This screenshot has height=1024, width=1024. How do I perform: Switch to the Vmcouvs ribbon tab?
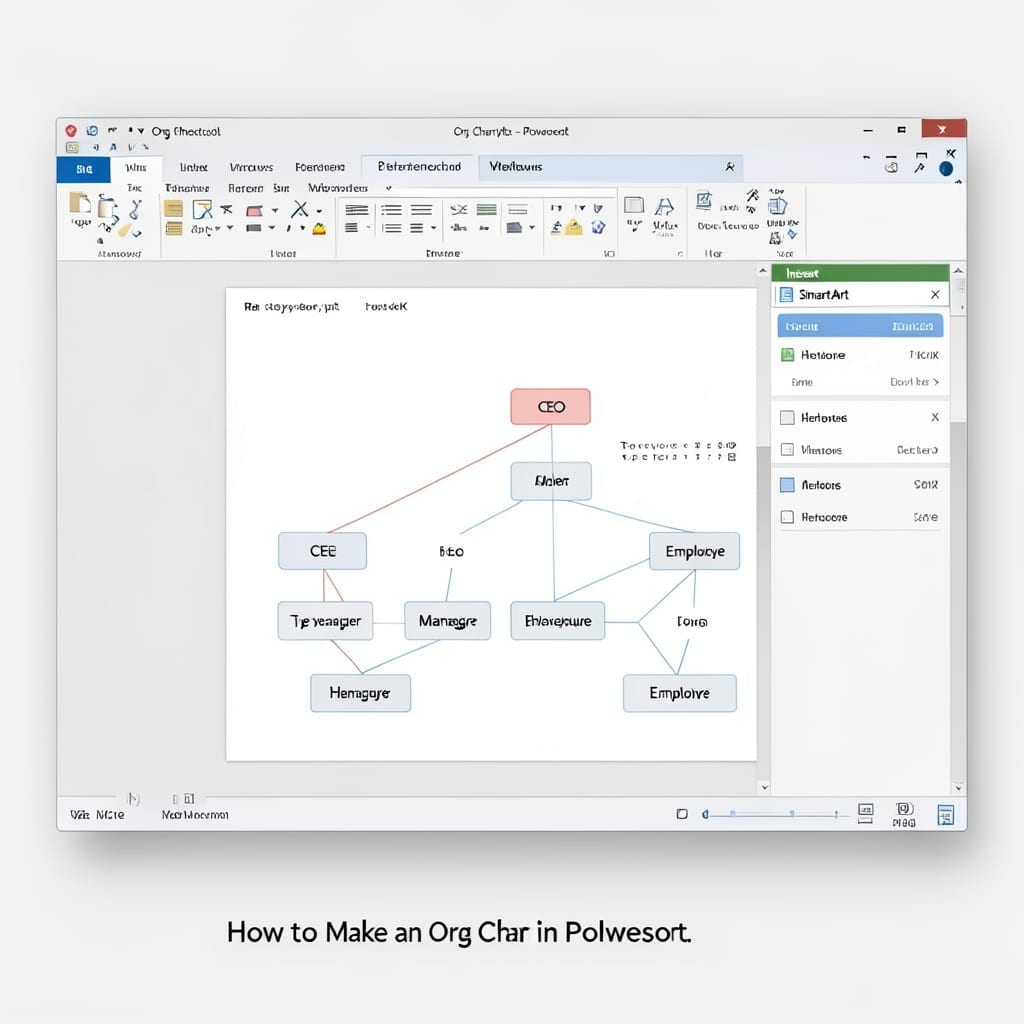click(x=251, y=168)
